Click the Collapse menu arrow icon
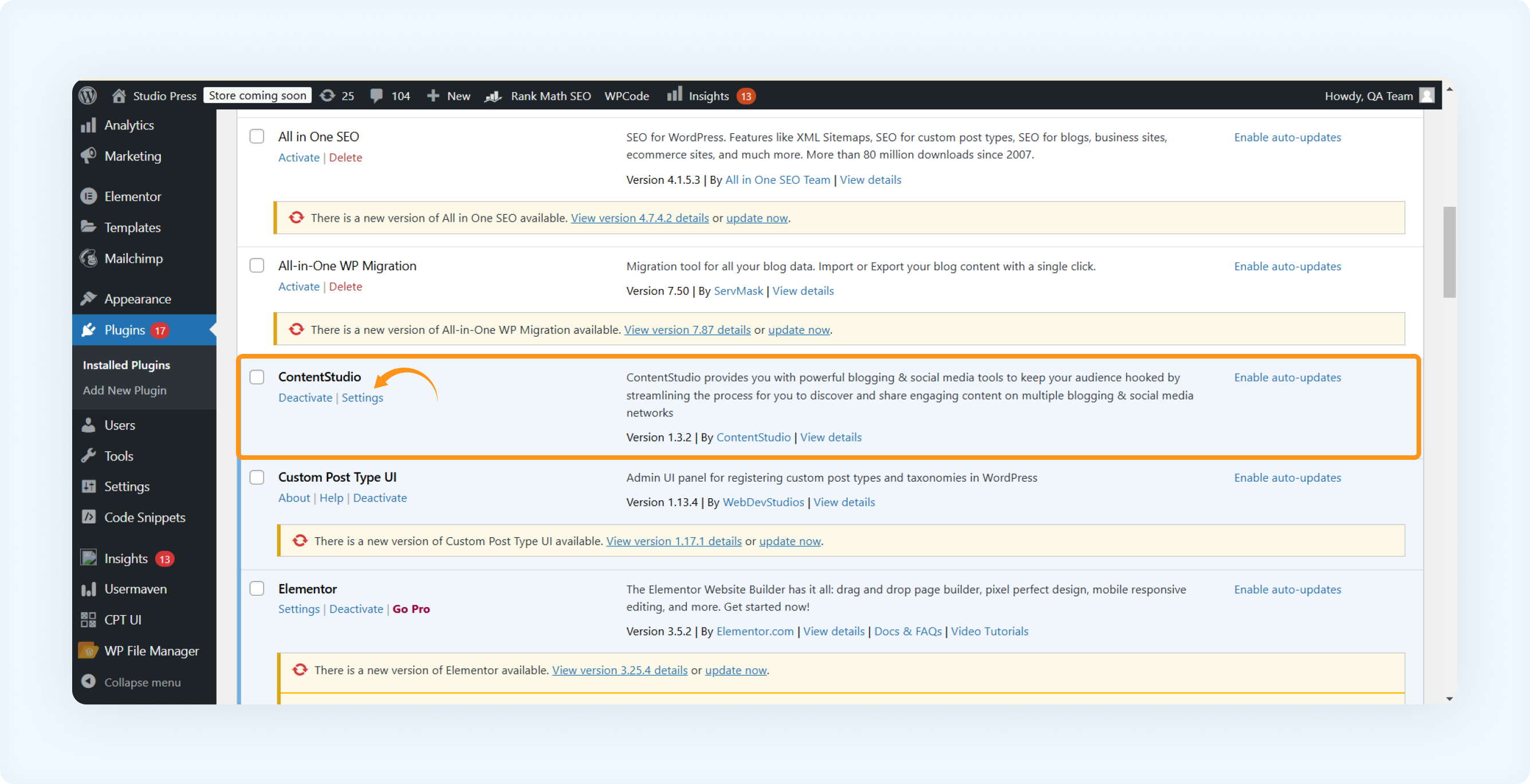This screenshot has width=1530, height=784. coord(88,681)
